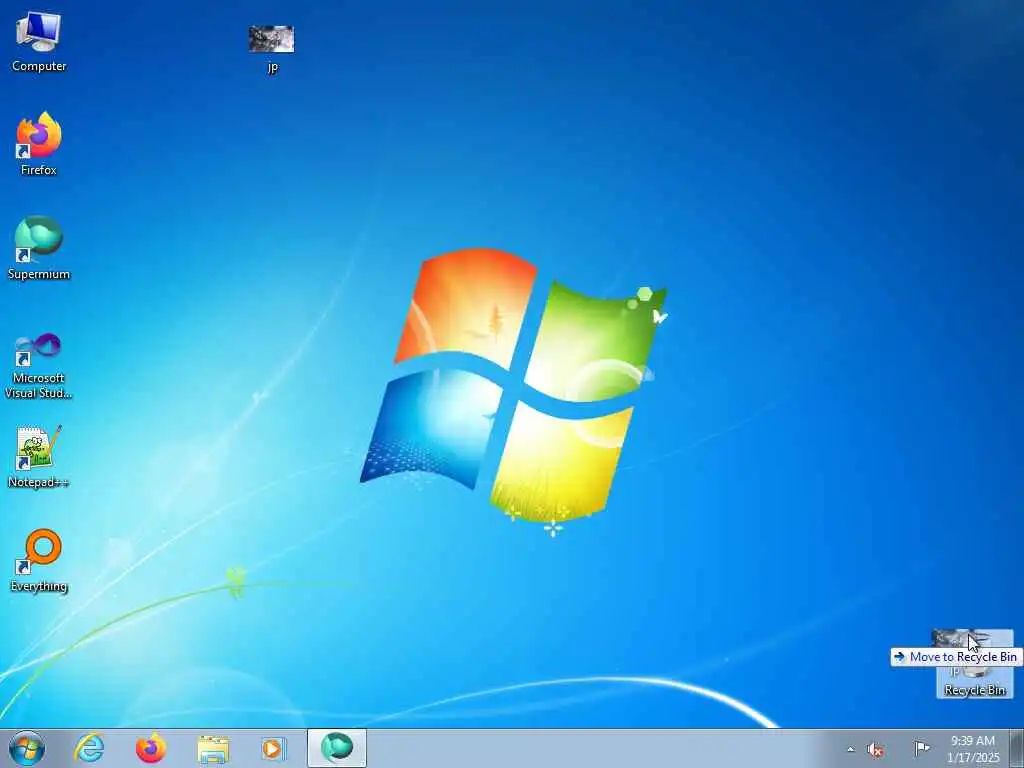Show hidden system tray icons
Viewport: 1024px width, 768px height.
850,749
